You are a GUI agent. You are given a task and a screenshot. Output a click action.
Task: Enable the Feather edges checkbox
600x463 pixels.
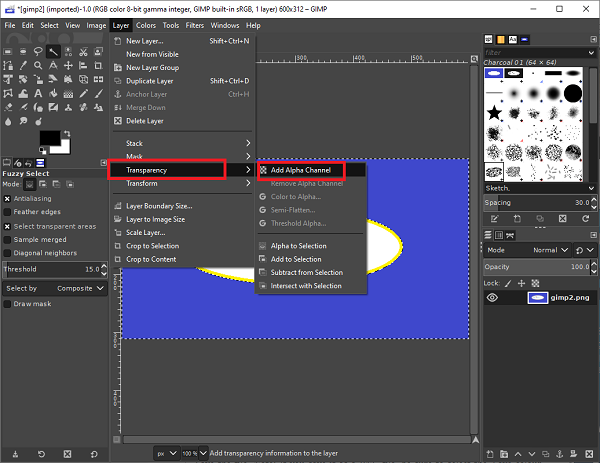point(7,212)
